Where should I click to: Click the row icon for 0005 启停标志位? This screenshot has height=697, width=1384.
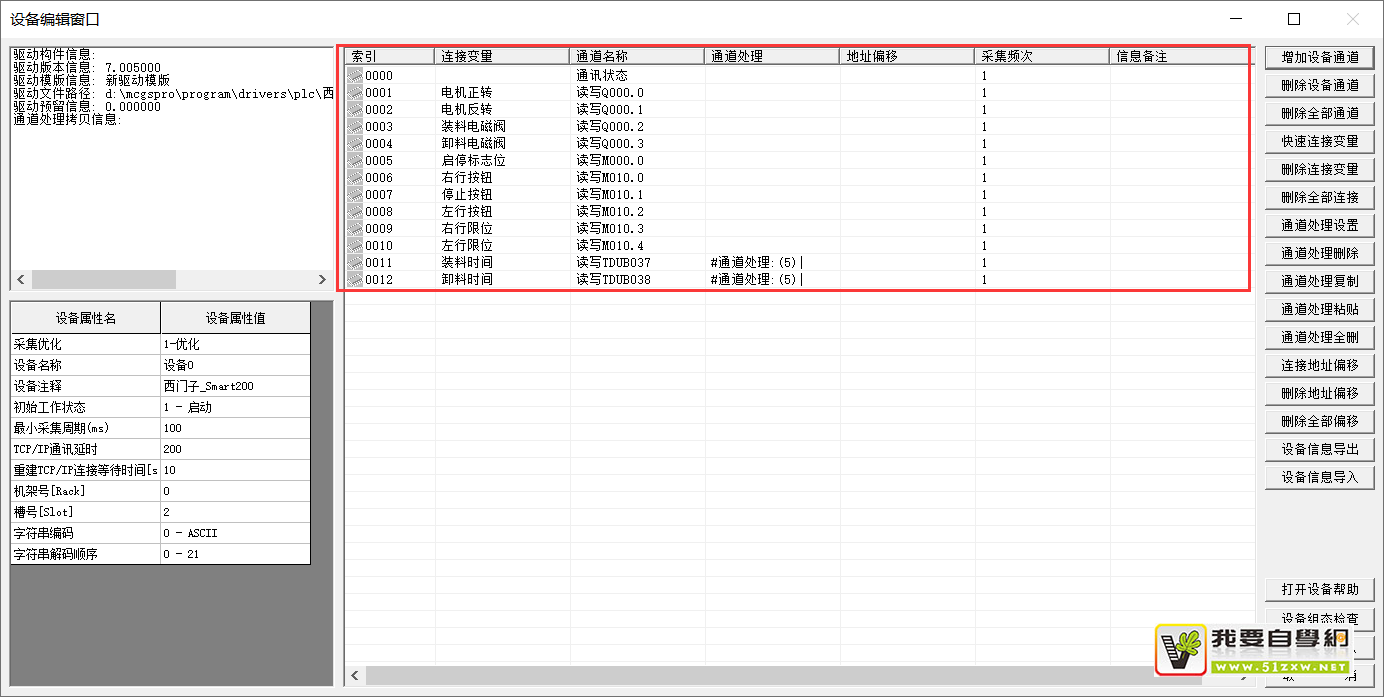pyautogui.click(x=355, y=161)
